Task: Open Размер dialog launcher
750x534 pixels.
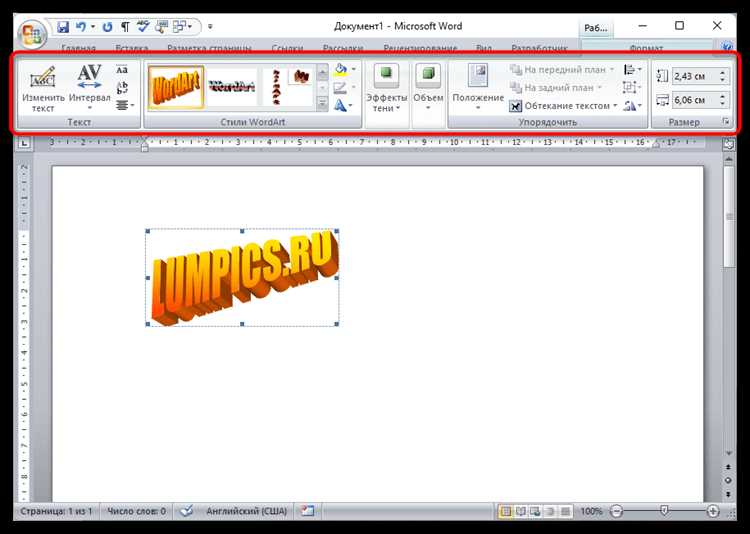Action: click(x=726, y=122)
